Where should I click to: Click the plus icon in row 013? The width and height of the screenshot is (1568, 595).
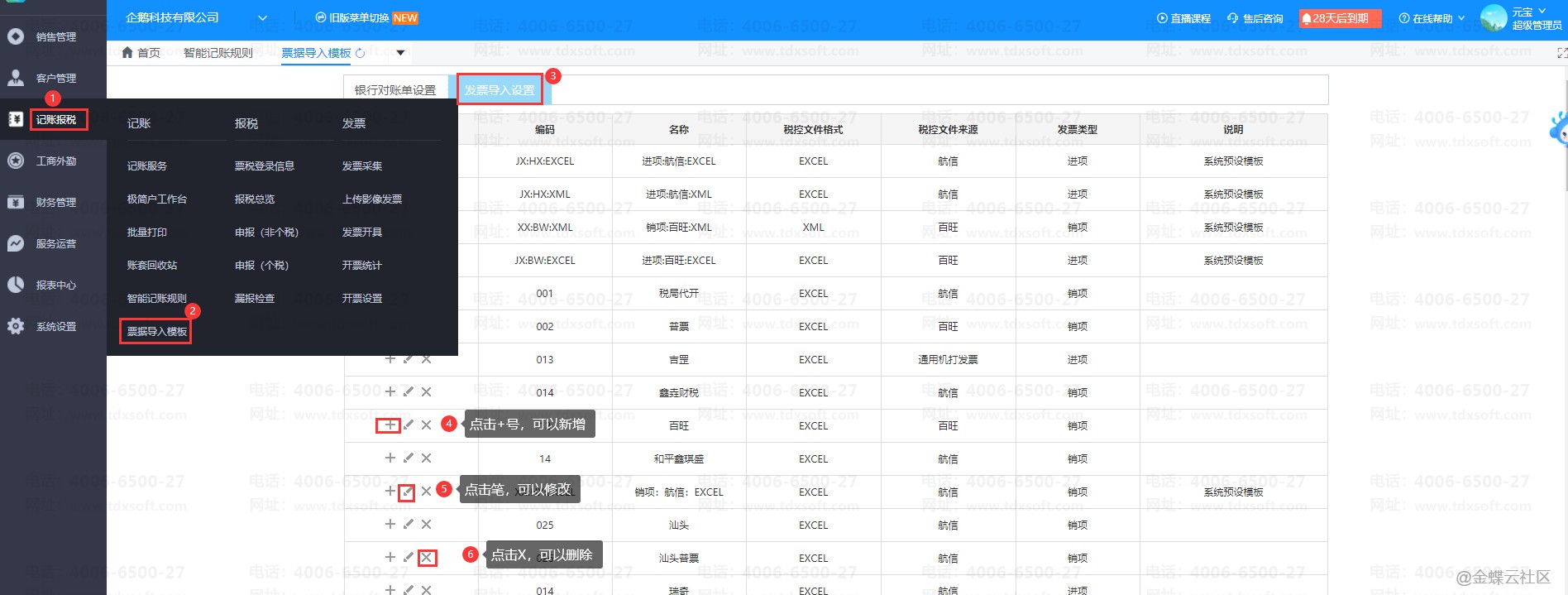coord(390,359)
